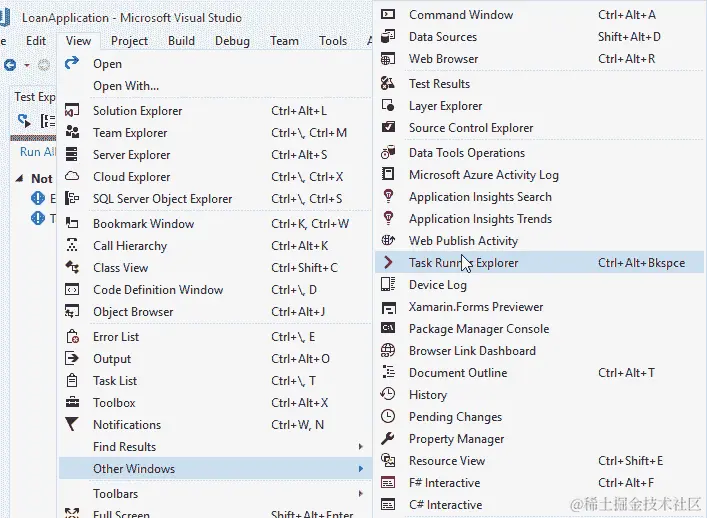Click the Task List clipboard icon

point(72,380)
